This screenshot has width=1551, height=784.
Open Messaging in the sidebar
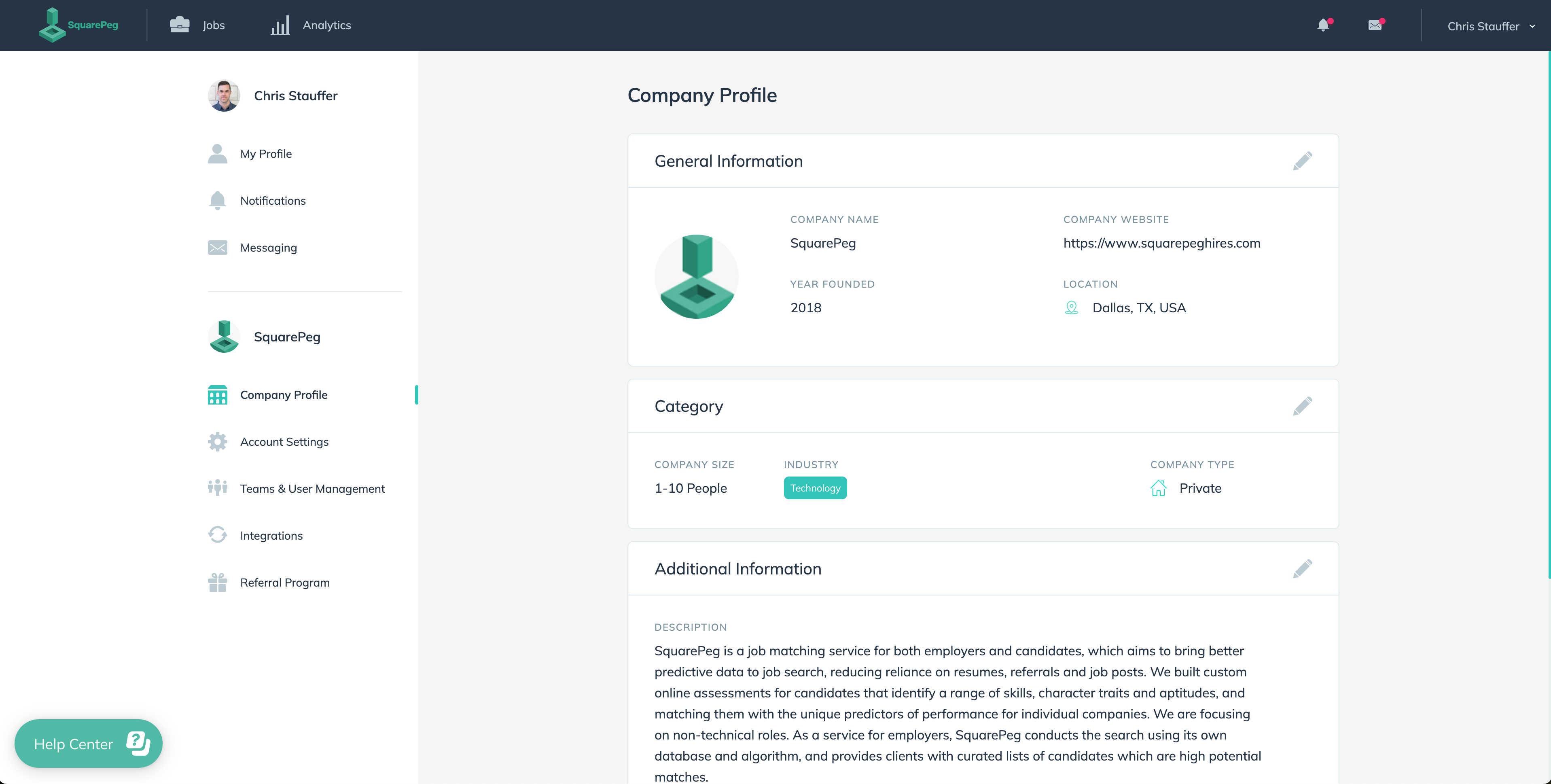(x=269, y=248)
